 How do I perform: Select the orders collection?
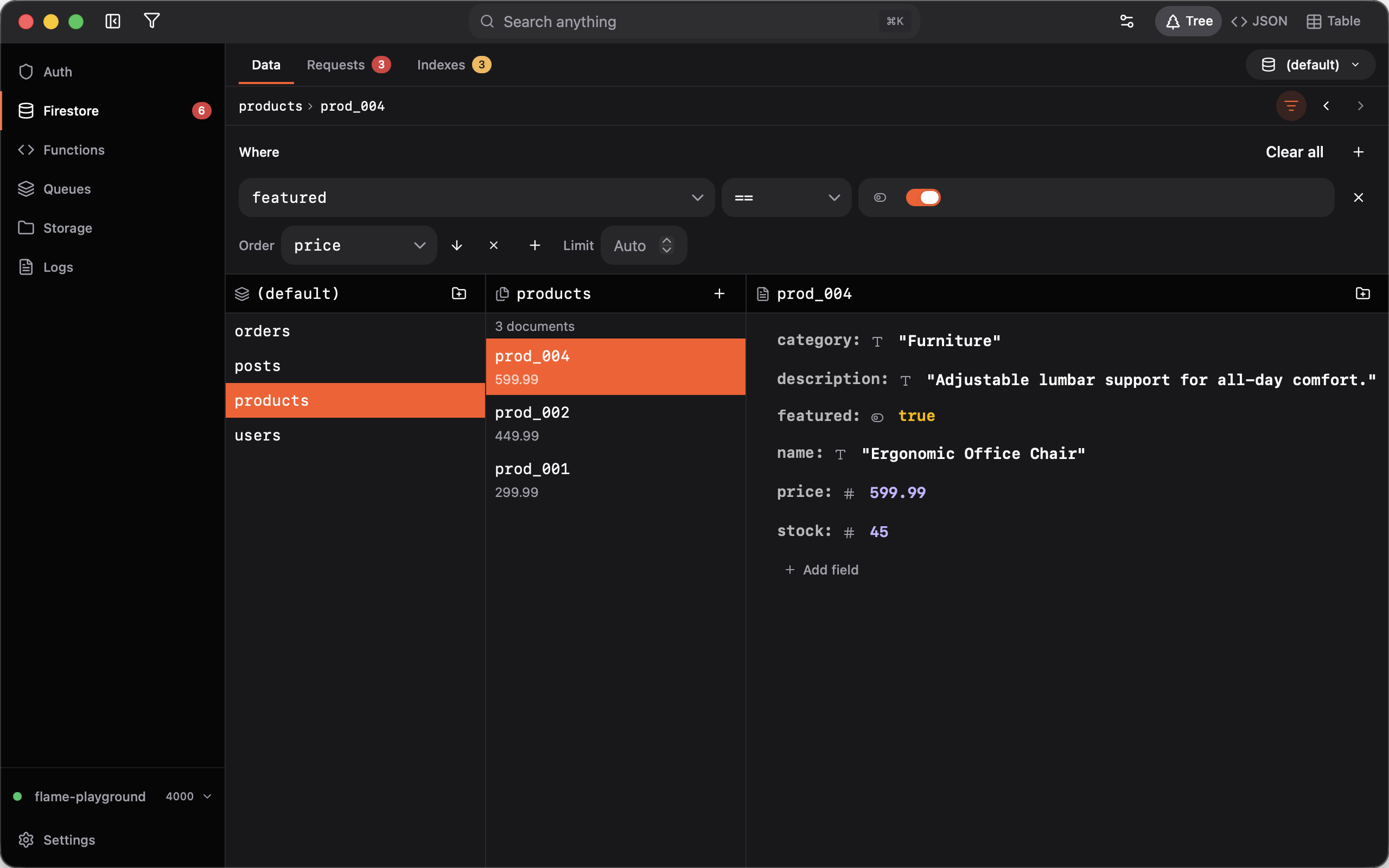pyautogui.click(x=355, y=331)
